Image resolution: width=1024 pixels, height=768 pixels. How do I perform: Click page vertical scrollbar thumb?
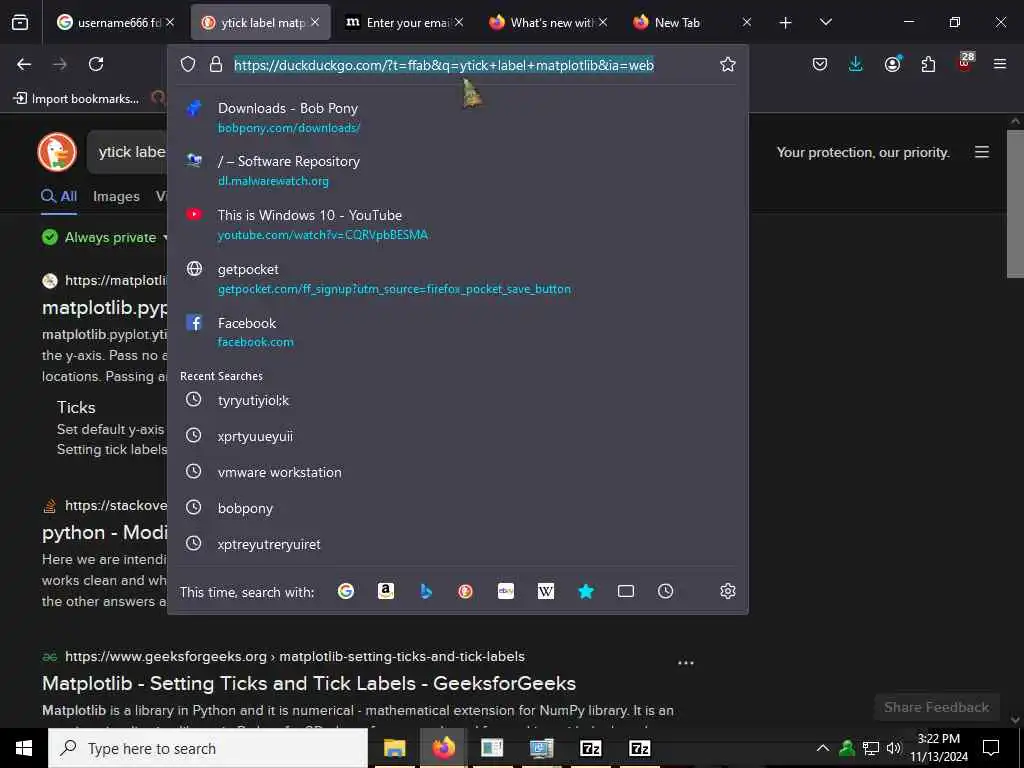coord(1015,204)
